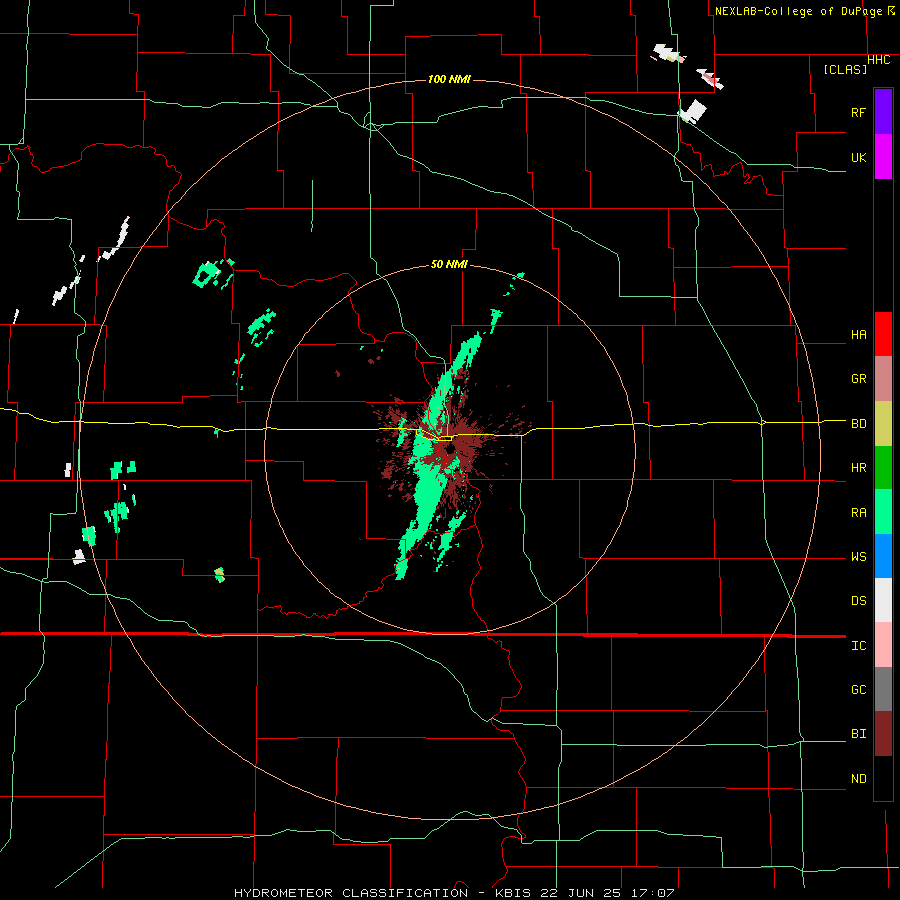Click the HR legend label
Viewport: 900px width, 900px height.
coord(858,468)
